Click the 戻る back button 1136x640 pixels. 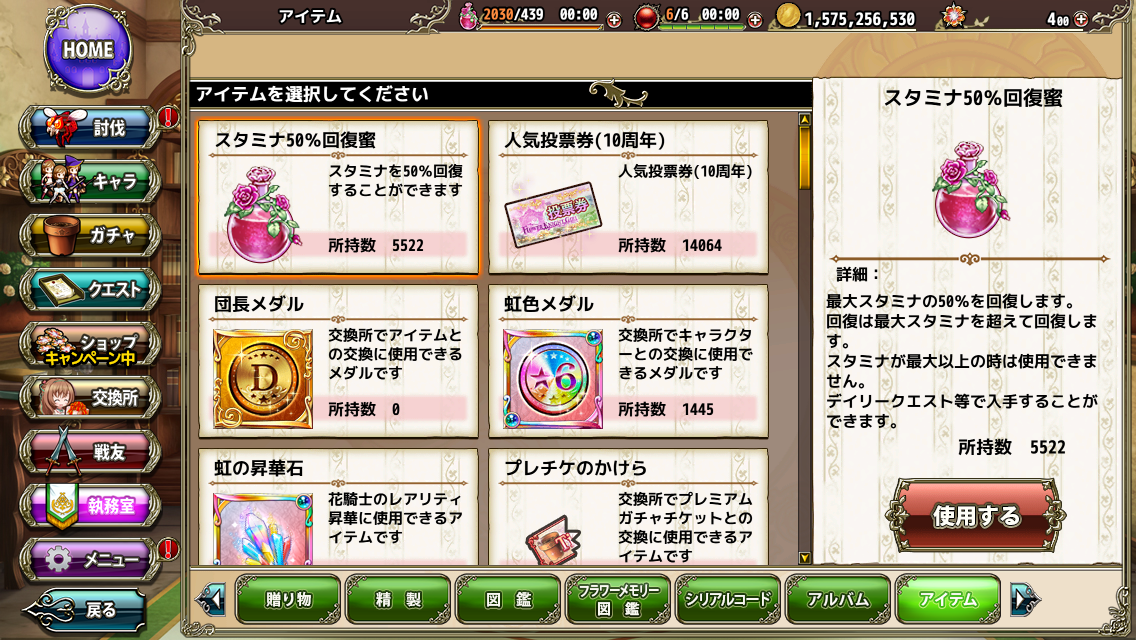85,610
